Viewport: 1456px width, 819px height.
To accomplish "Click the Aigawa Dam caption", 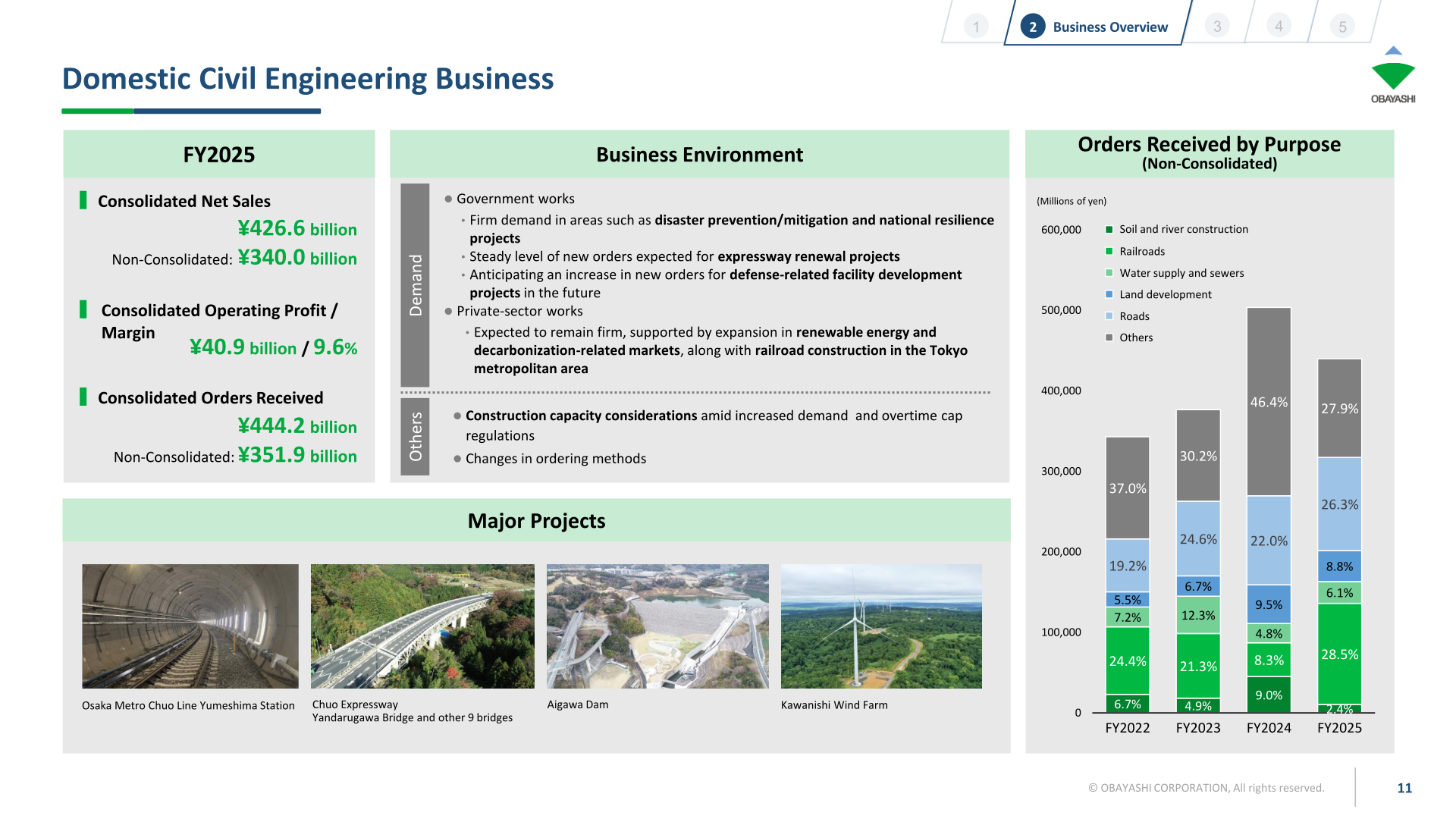I will [578, 704].
